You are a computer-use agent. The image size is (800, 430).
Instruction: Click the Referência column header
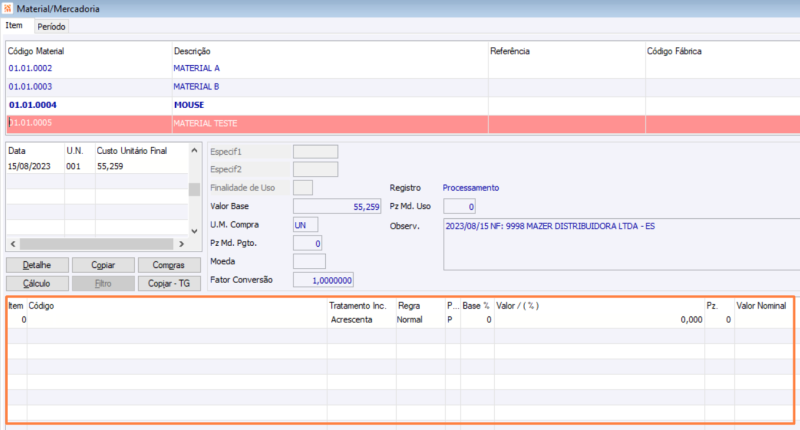pyautogui.click(x=510, y=51)
